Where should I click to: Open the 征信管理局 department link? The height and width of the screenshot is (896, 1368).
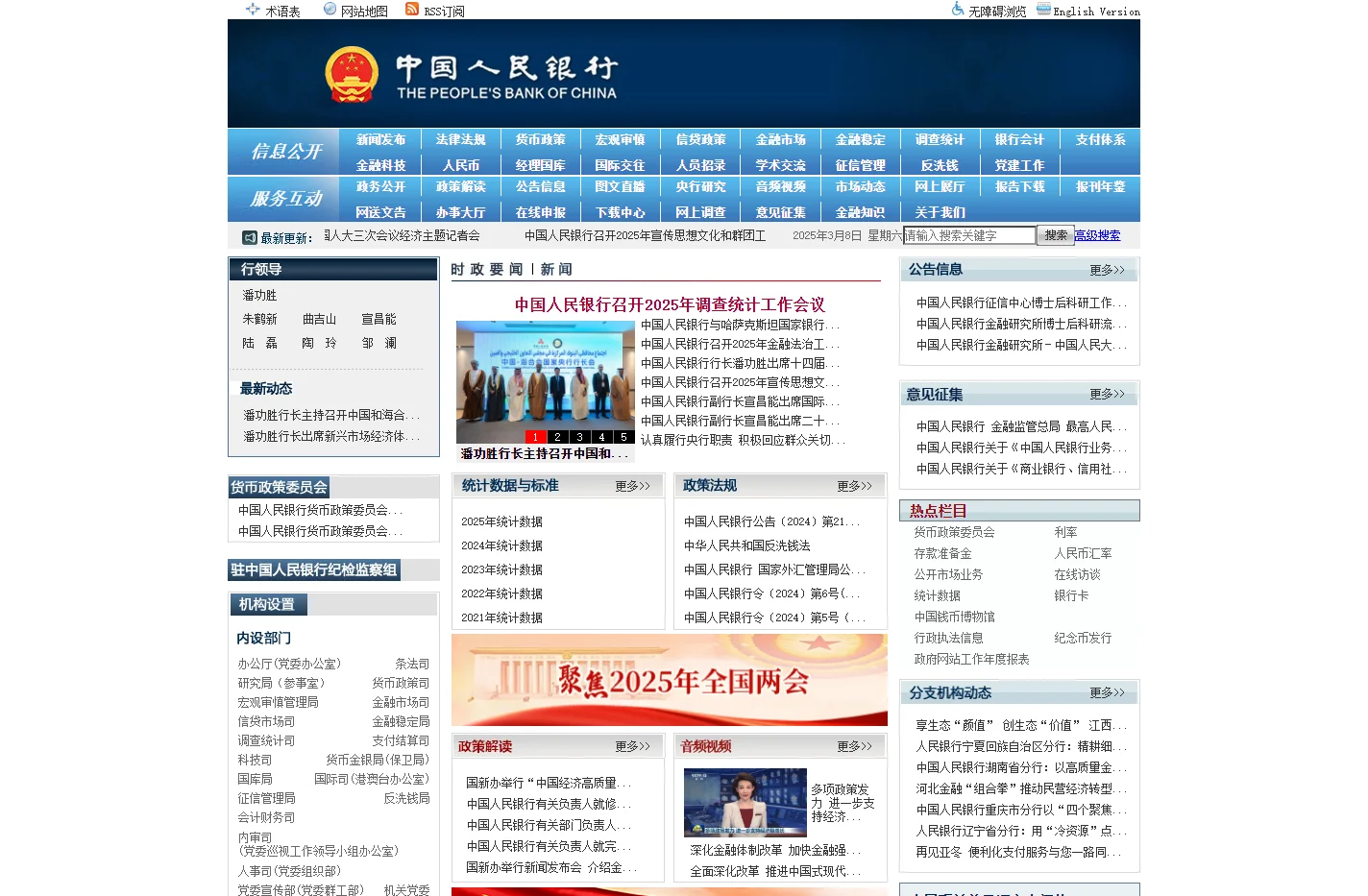click(266, 798)
